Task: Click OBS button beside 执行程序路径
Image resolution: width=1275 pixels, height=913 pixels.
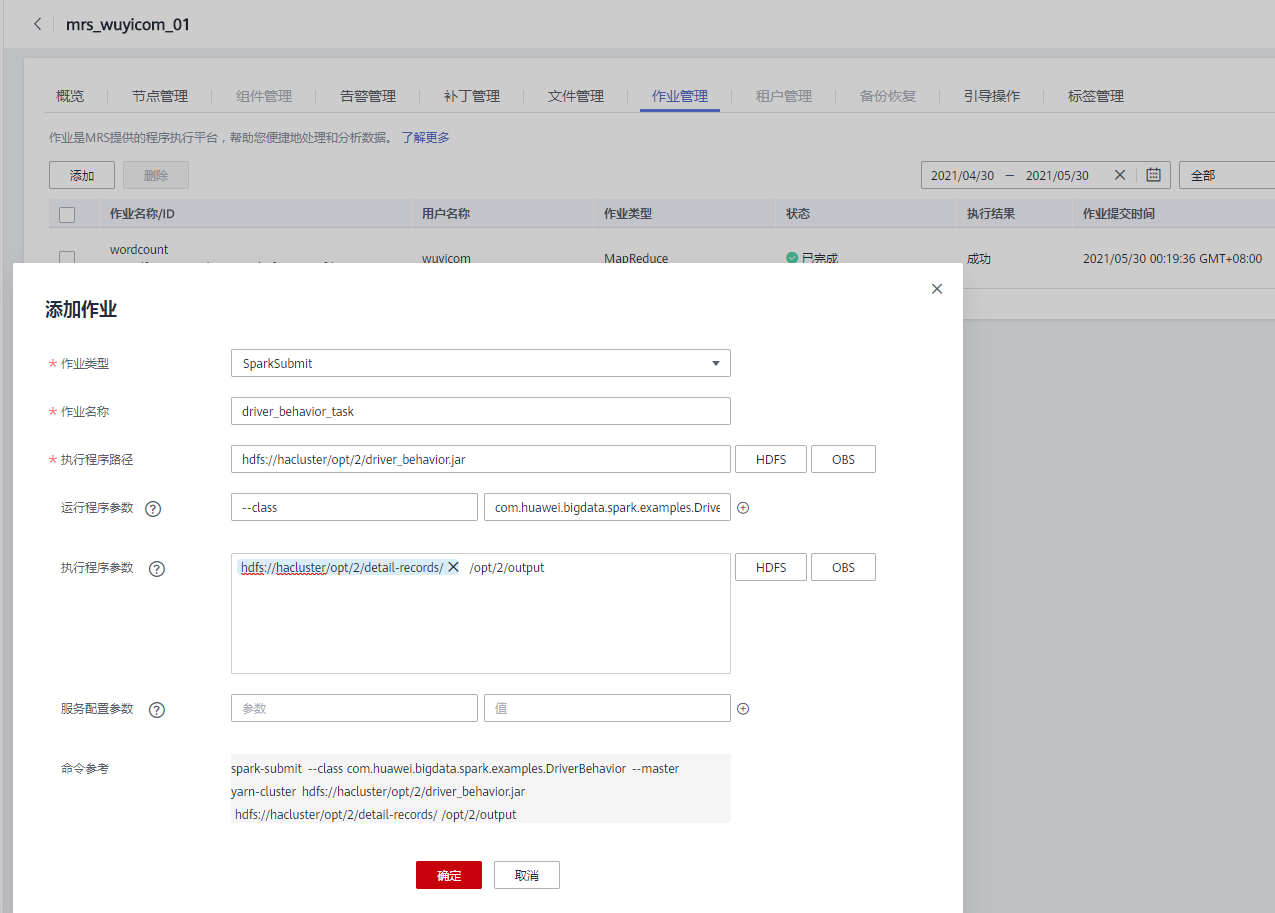Action: (x=843, y=459)
